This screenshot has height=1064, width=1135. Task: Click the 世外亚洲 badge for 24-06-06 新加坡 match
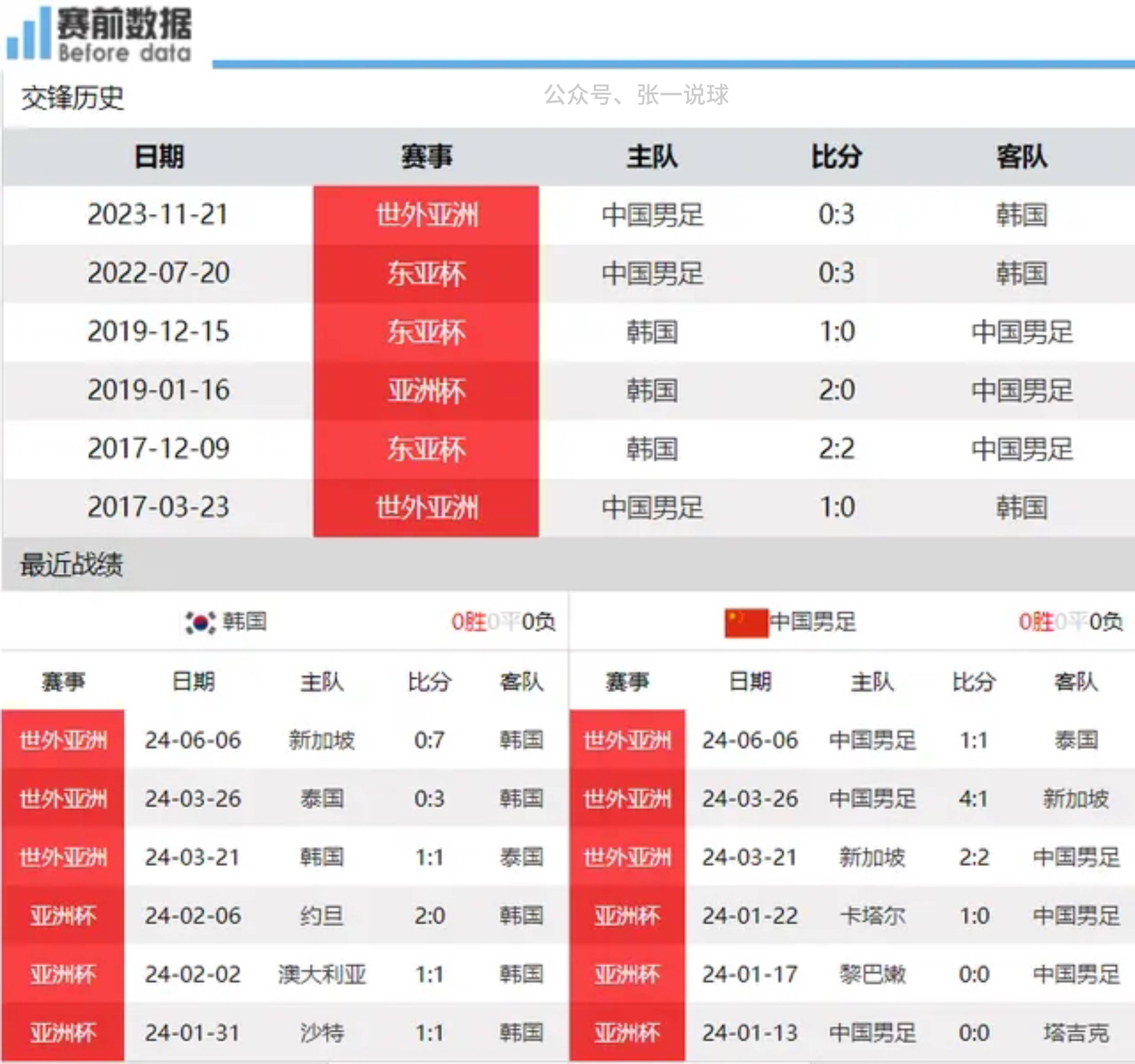click(x=63, y=740)
